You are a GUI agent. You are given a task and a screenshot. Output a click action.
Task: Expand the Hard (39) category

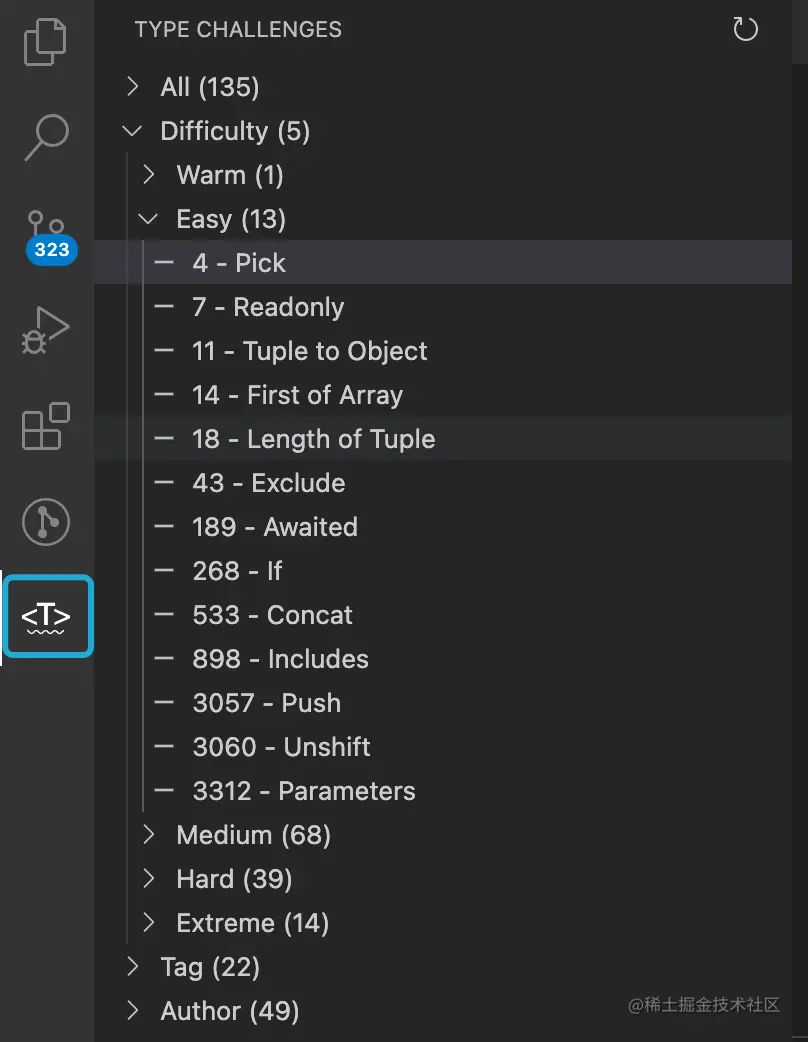pyautogui.click(x=234, y=879)
